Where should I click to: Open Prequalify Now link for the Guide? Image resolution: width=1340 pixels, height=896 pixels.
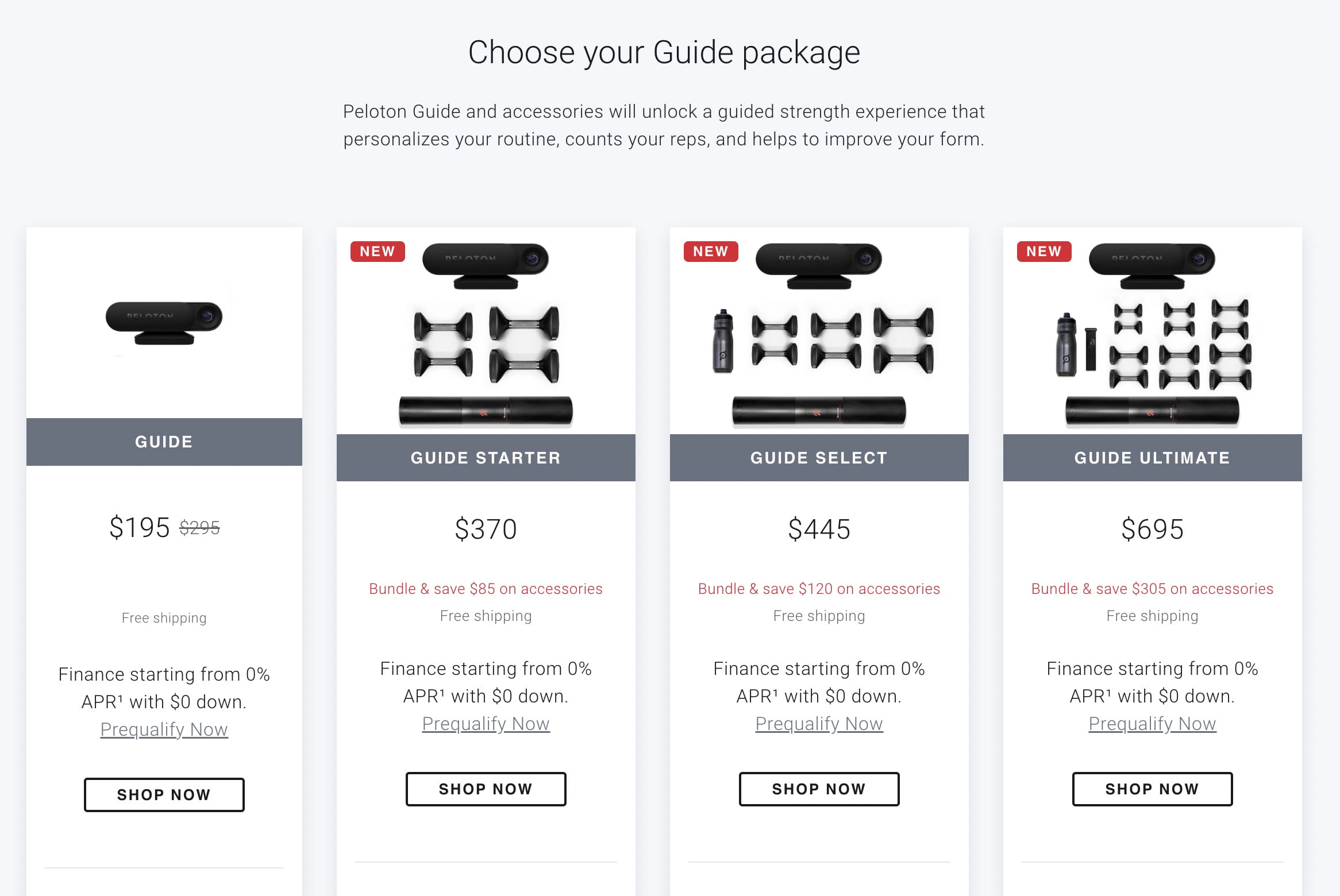click(x=164, y=728)
